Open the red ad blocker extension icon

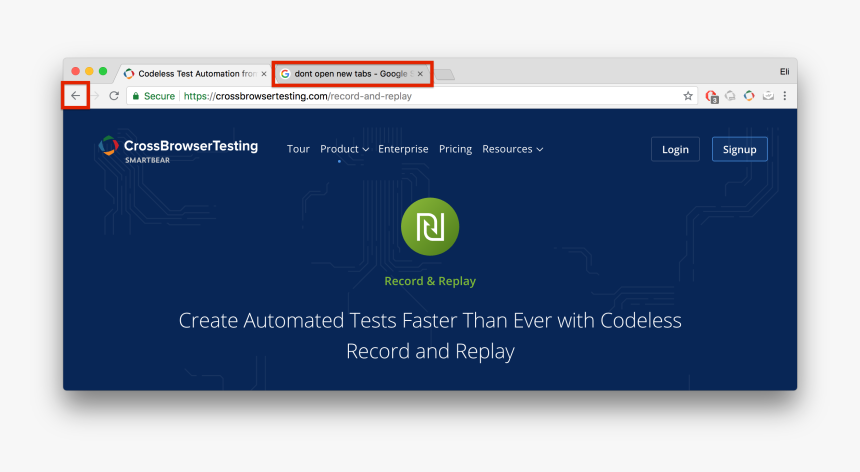point(711,96)
